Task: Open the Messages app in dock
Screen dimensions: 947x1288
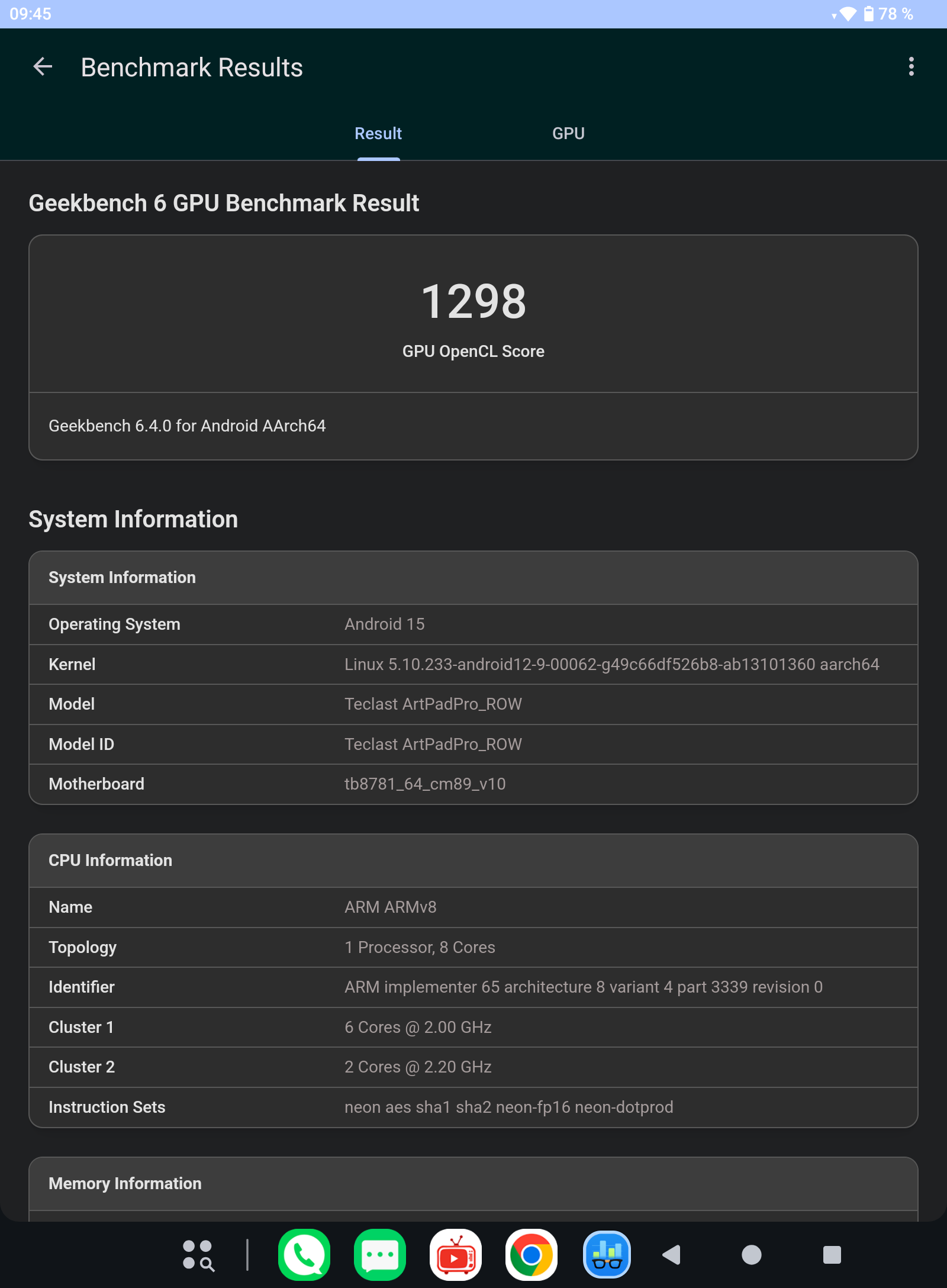Action: (380, 1255)
